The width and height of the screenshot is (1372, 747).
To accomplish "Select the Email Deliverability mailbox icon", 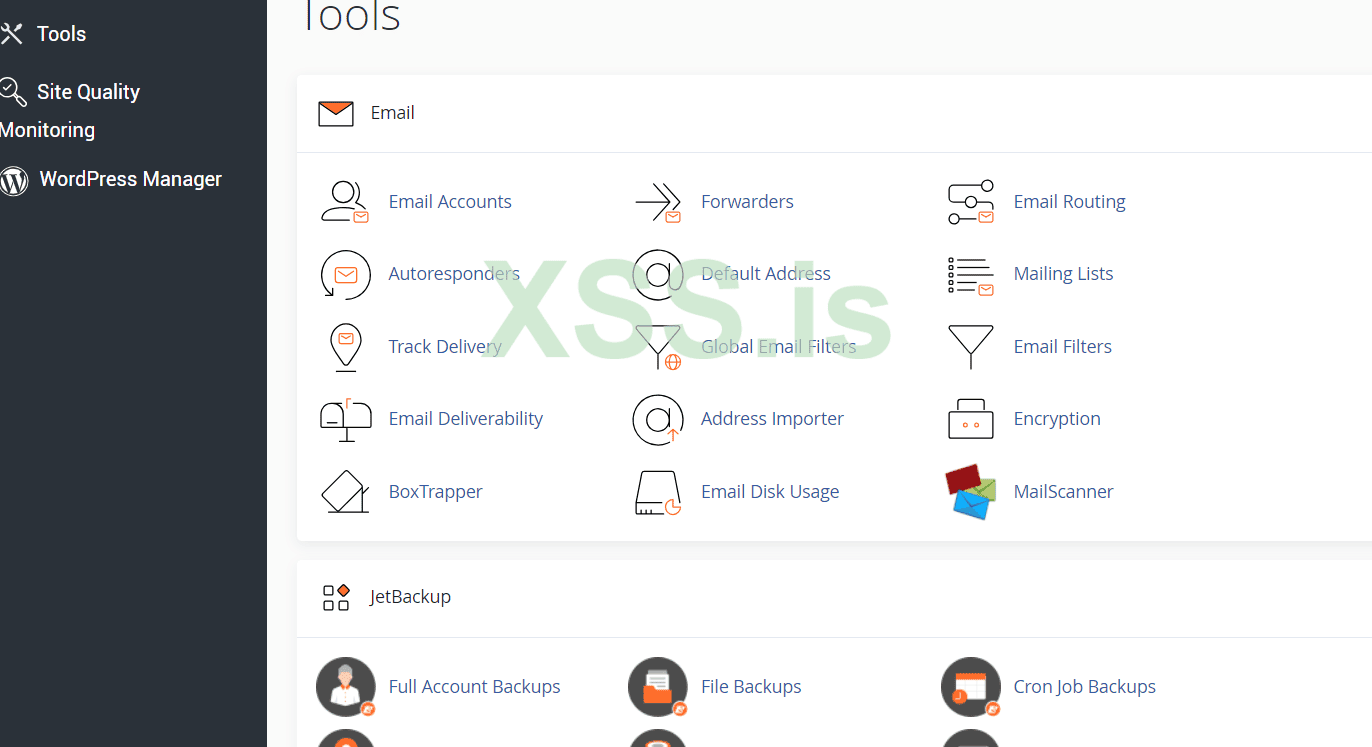I will (x=345, y=419).
